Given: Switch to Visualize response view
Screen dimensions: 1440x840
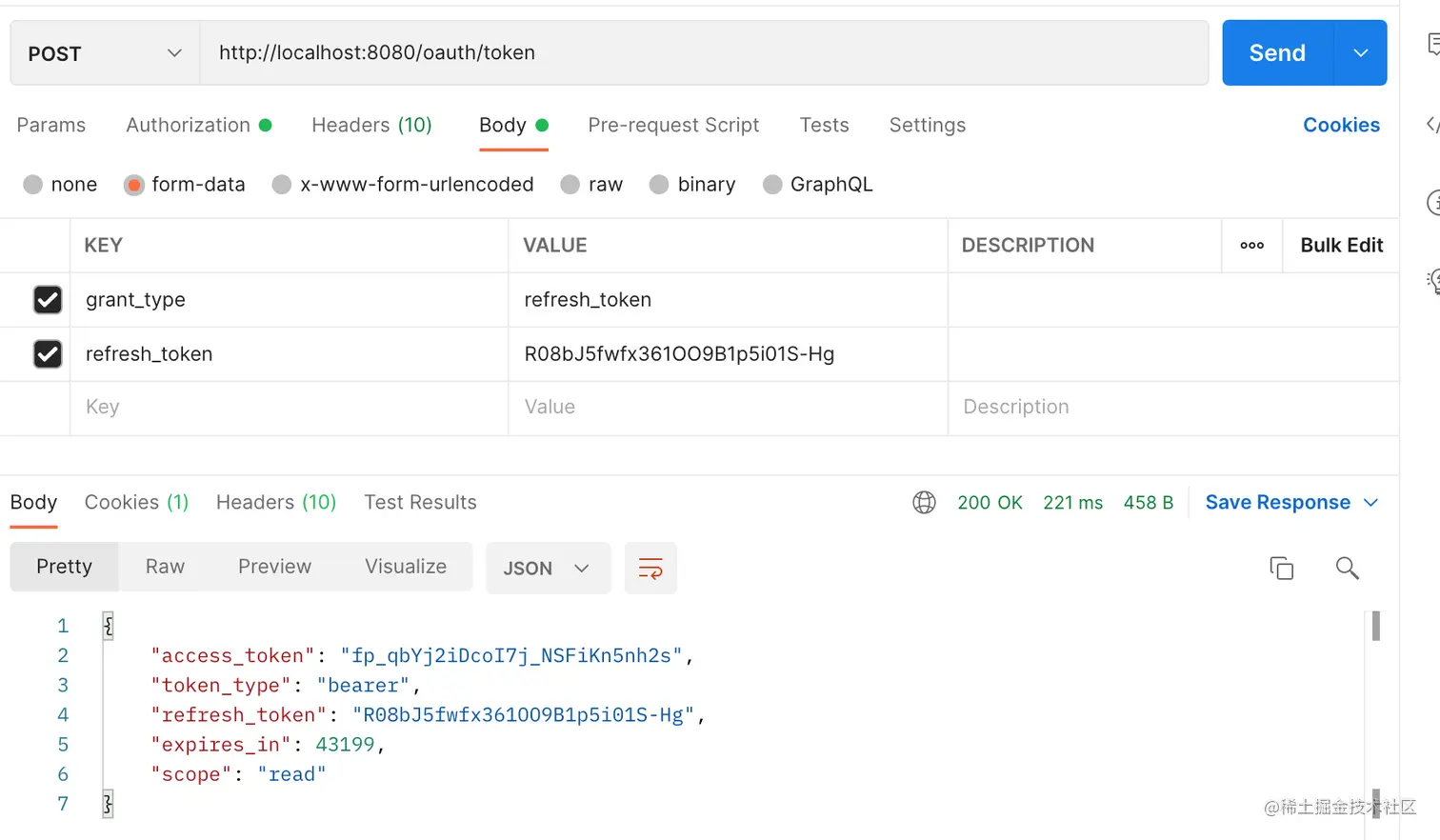Looking at the screenshot, I should coord(406,567).
